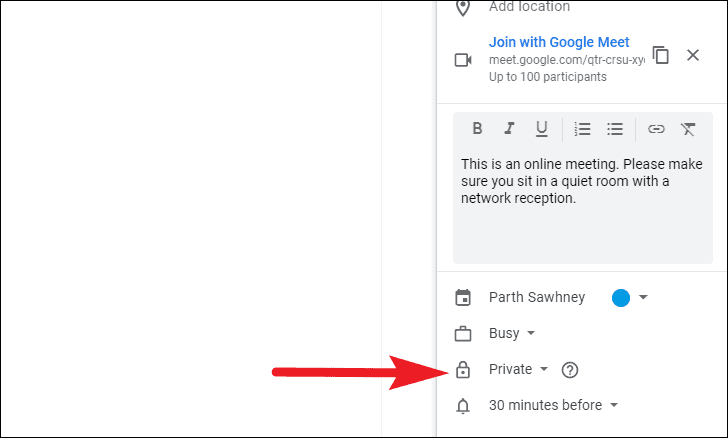The width and height of the screenshot is (728, 438).
Task: Click the visibility help question mark icon
Action: [570, 370]
